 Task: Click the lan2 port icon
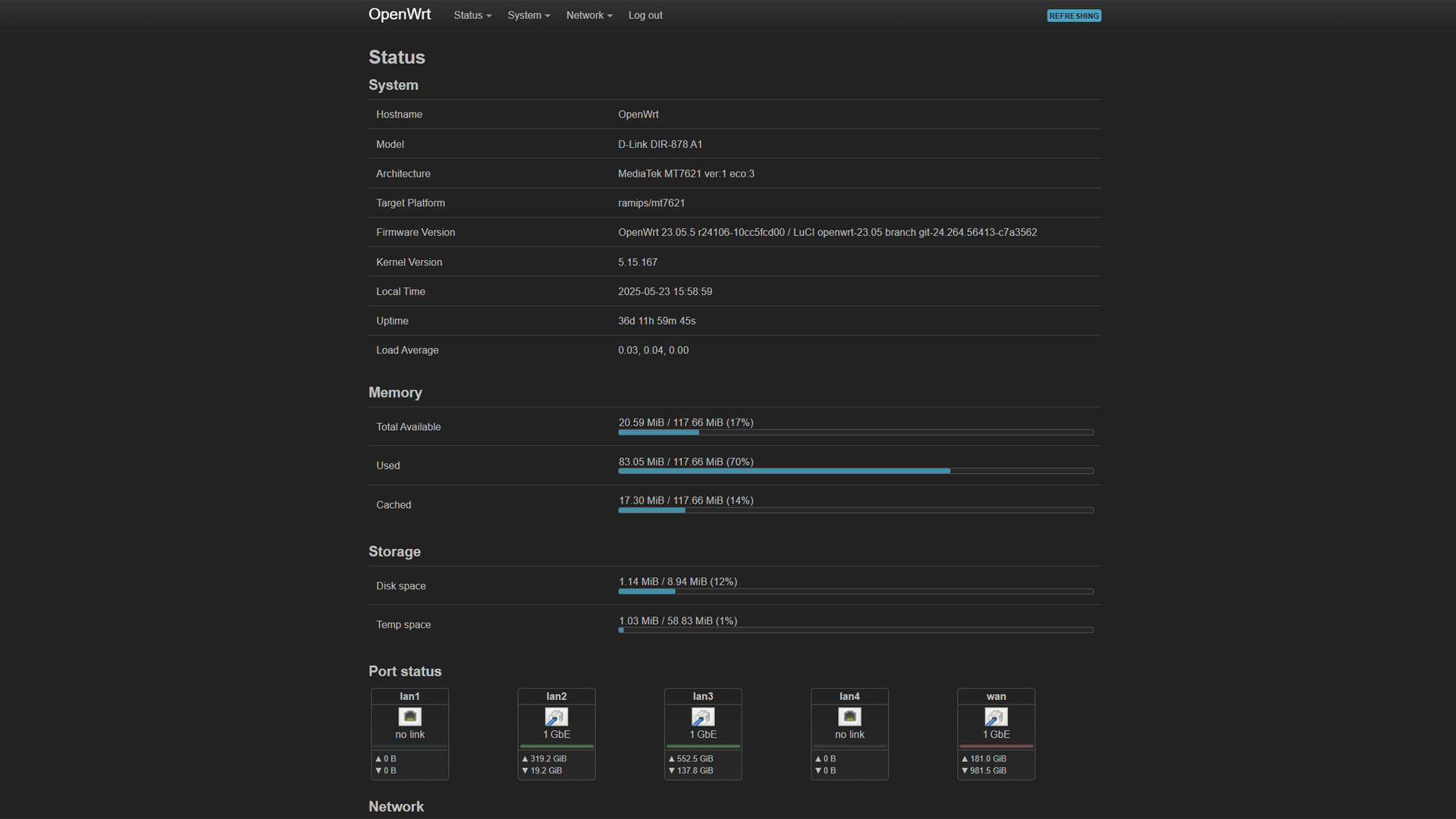556,717
